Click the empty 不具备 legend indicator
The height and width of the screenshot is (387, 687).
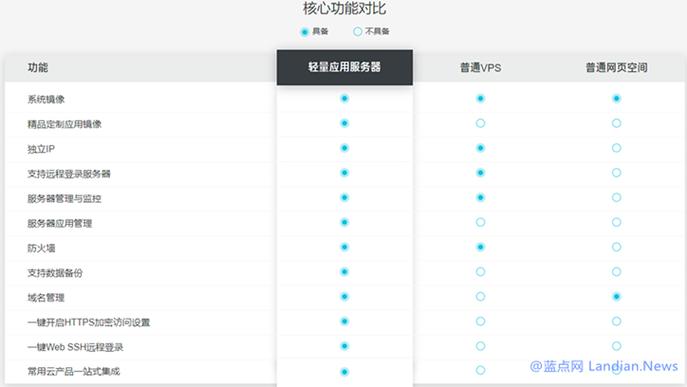pos(358,32)
